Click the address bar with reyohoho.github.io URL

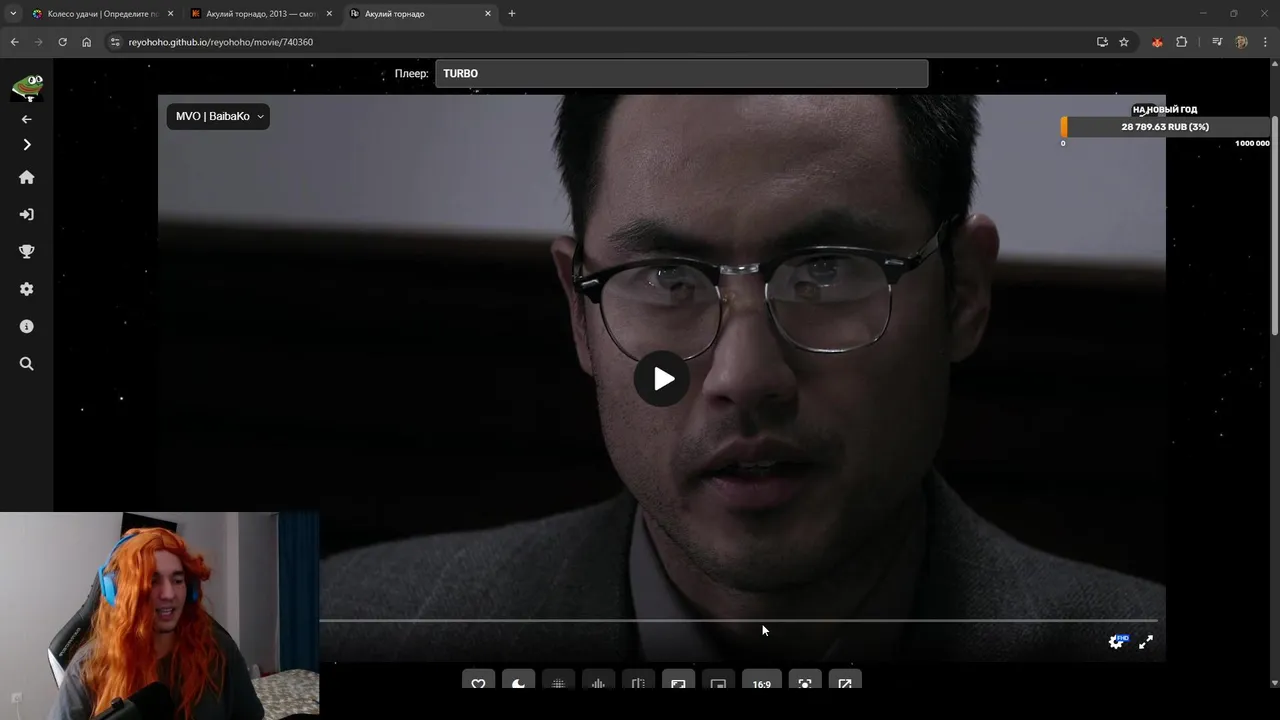[x=600, y=42]
